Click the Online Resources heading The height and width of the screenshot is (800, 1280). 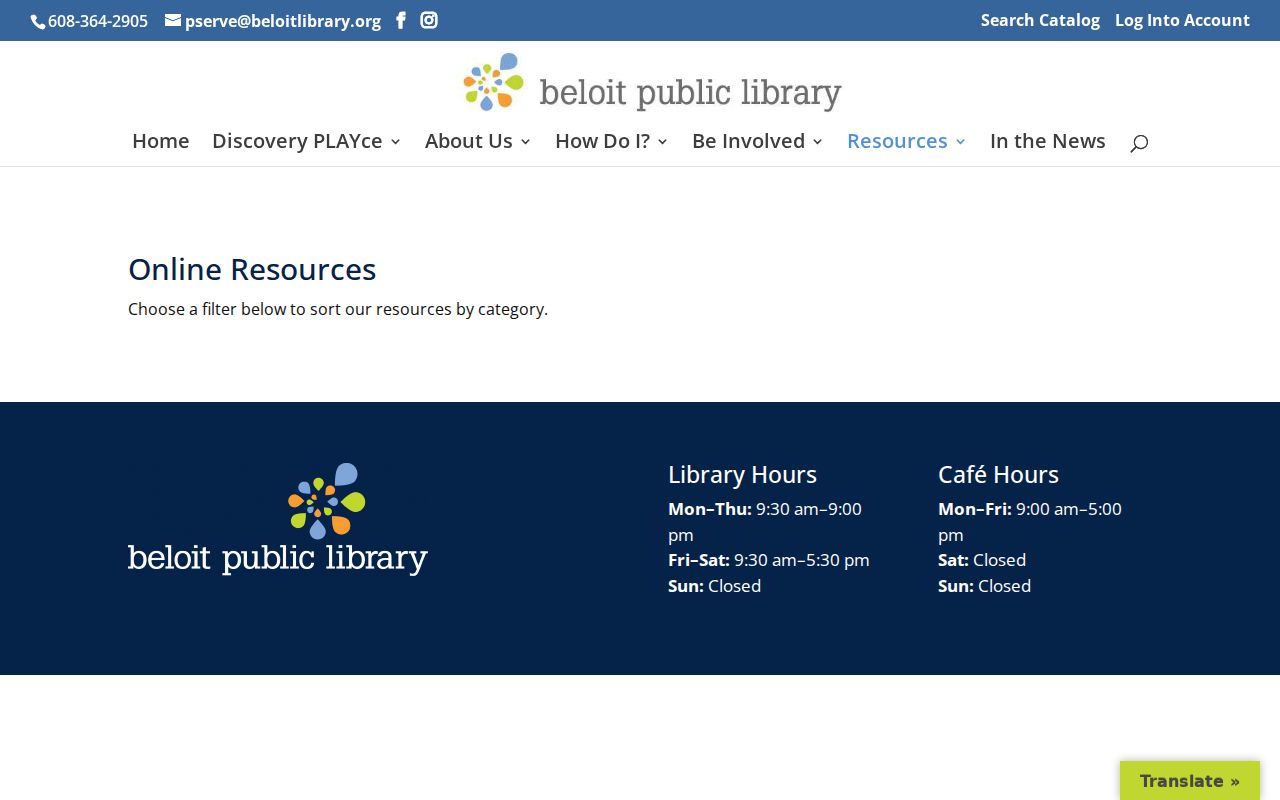[x=252, y=269]
